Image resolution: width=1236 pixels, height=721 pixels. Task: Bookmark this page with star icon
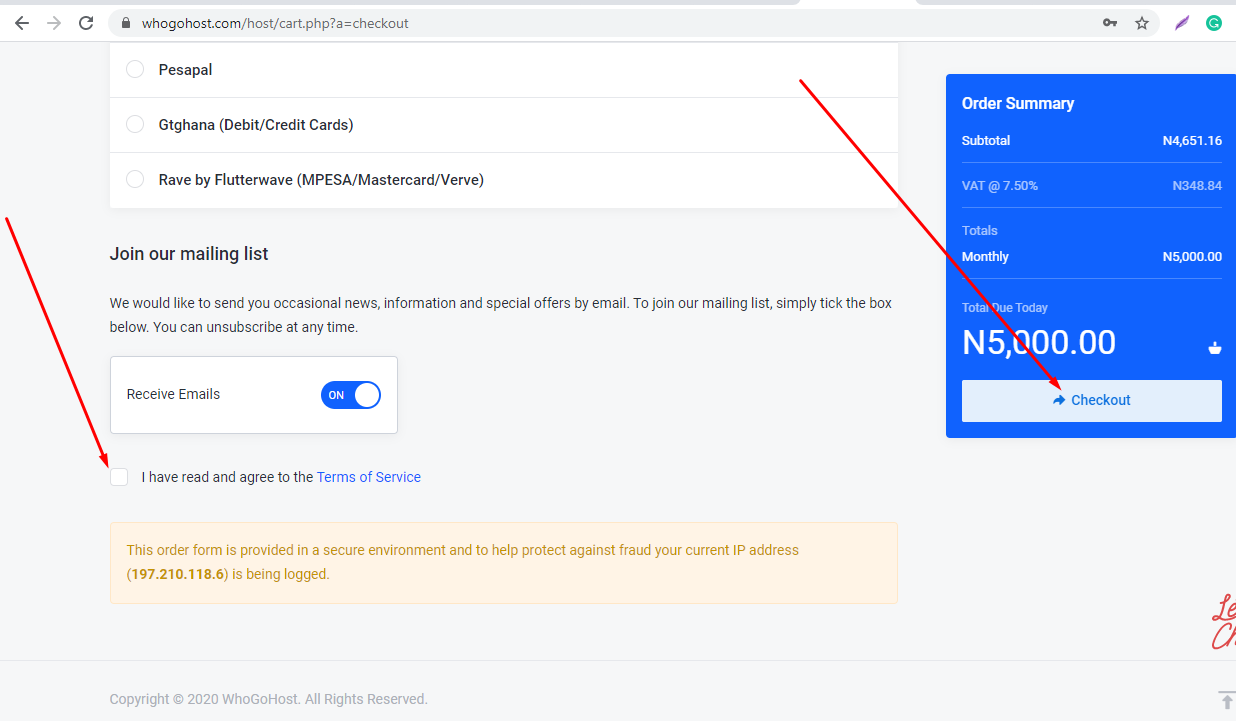tap(1142, 23)
